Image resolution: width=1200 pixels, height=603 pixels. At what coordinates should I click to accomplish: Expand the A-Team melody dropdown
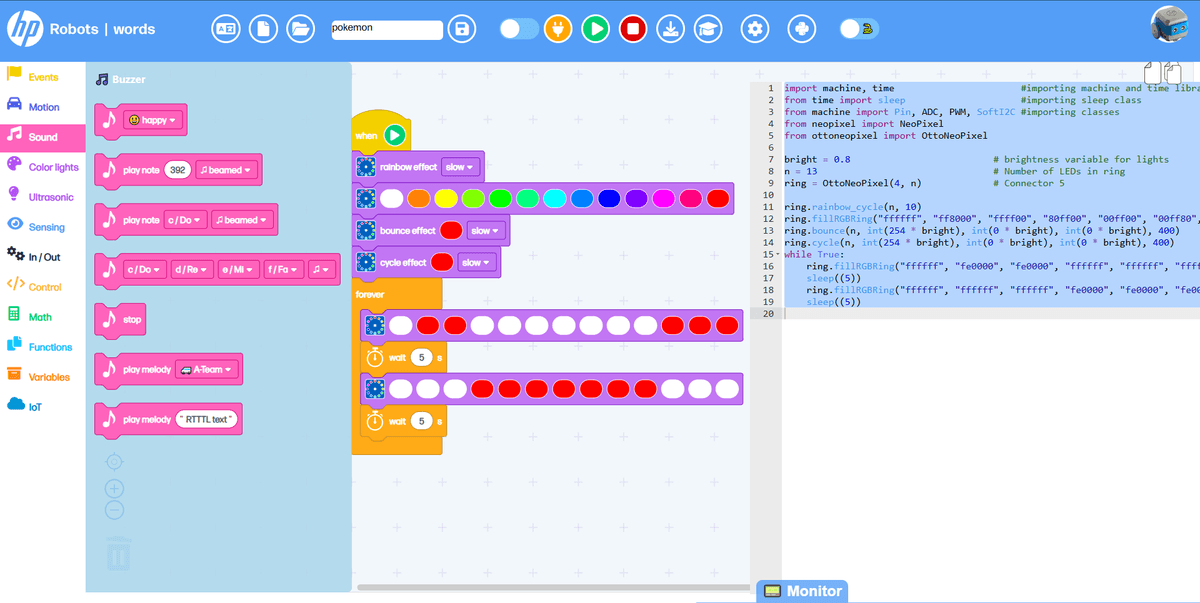point(207,370)
